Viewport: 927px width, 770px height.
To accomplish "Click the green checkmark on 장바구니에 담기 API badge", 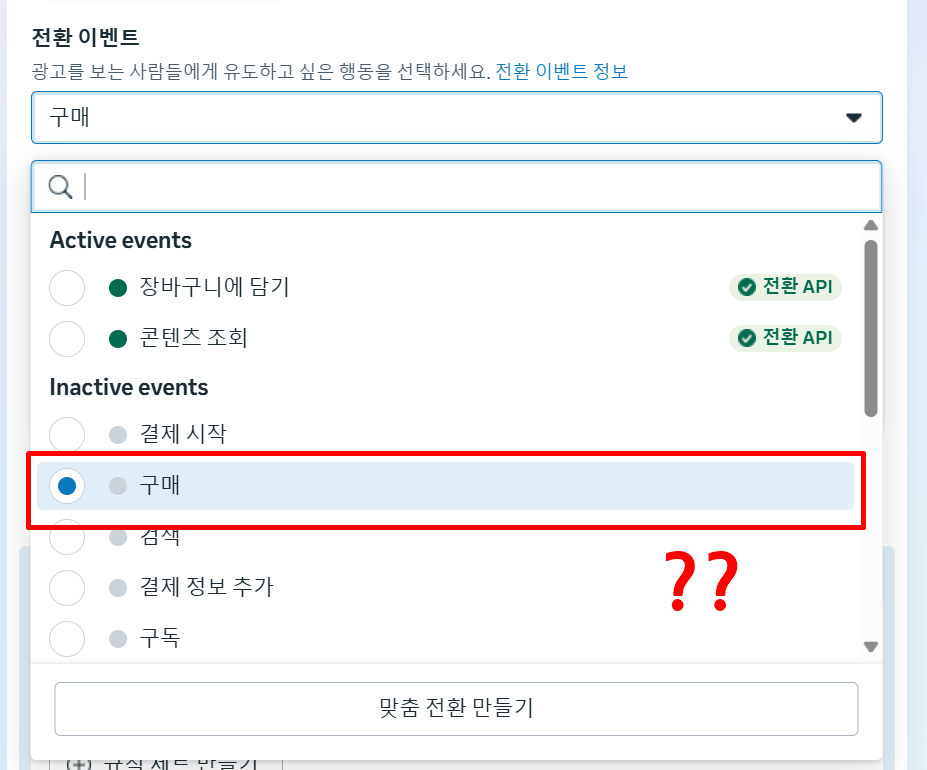I will coord(747,287).
